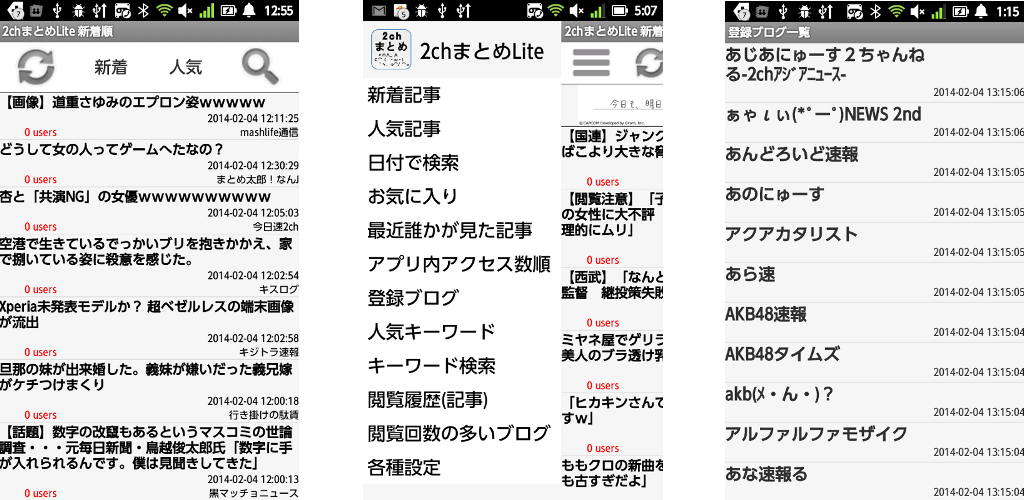Click the 黒マッチョニュース source label

(x=253, y=493)
